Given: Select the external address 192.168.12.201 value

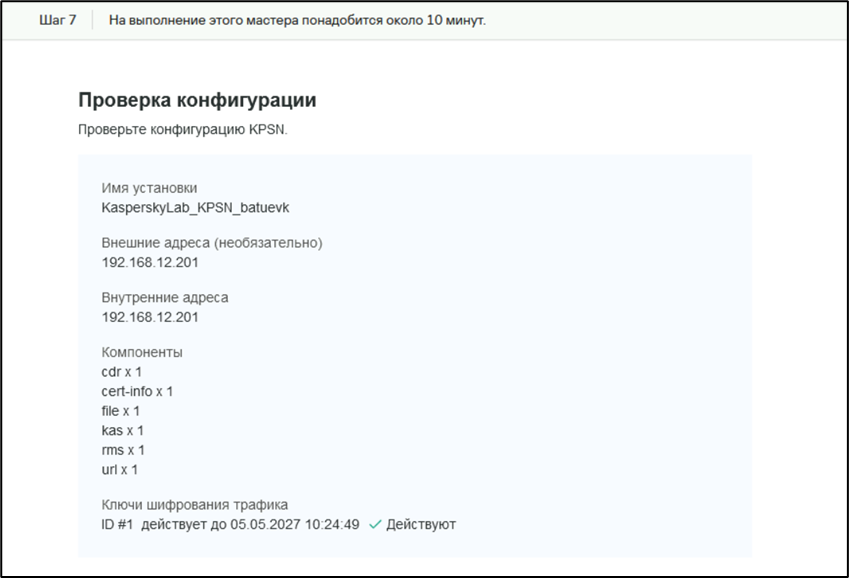Looking at the screenshot, I should pyautogui.click(x=150, y=262).
